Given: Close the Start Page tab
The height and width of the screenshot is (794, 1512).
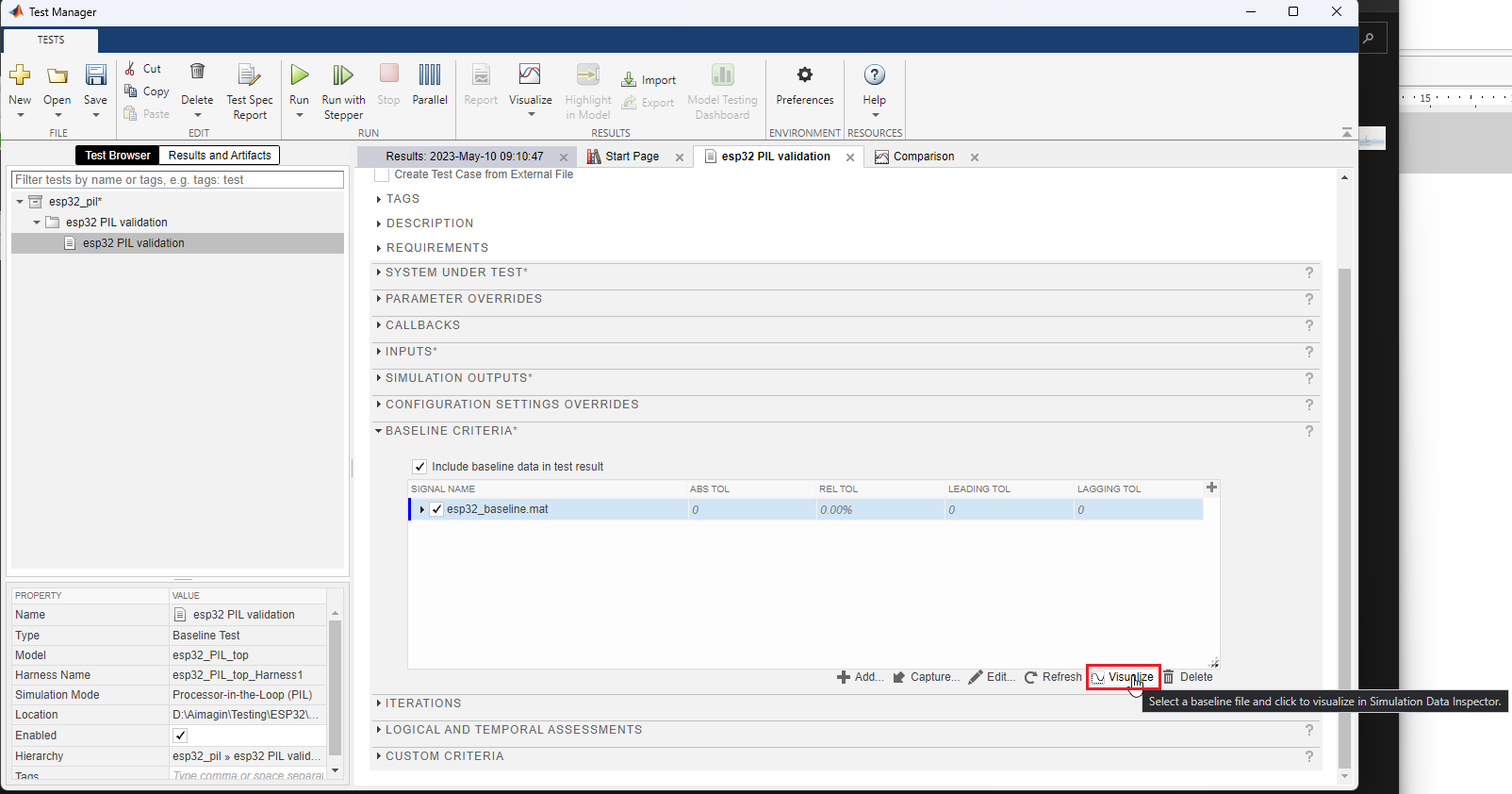Looking at the screenshot, I should [x=680, y=157].
